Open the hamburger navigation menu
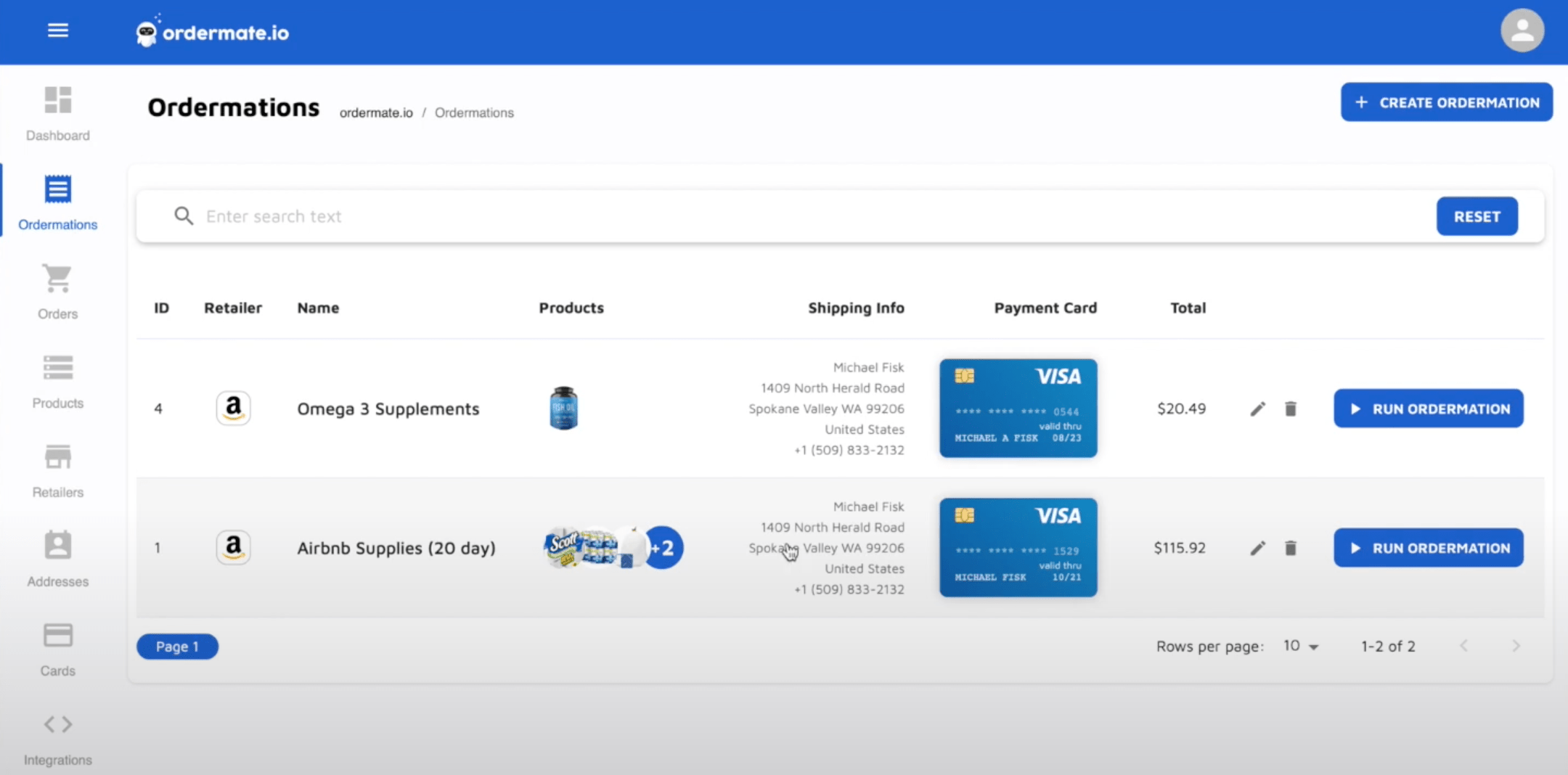Screen dimensions: 1568x775 [57, 30]
